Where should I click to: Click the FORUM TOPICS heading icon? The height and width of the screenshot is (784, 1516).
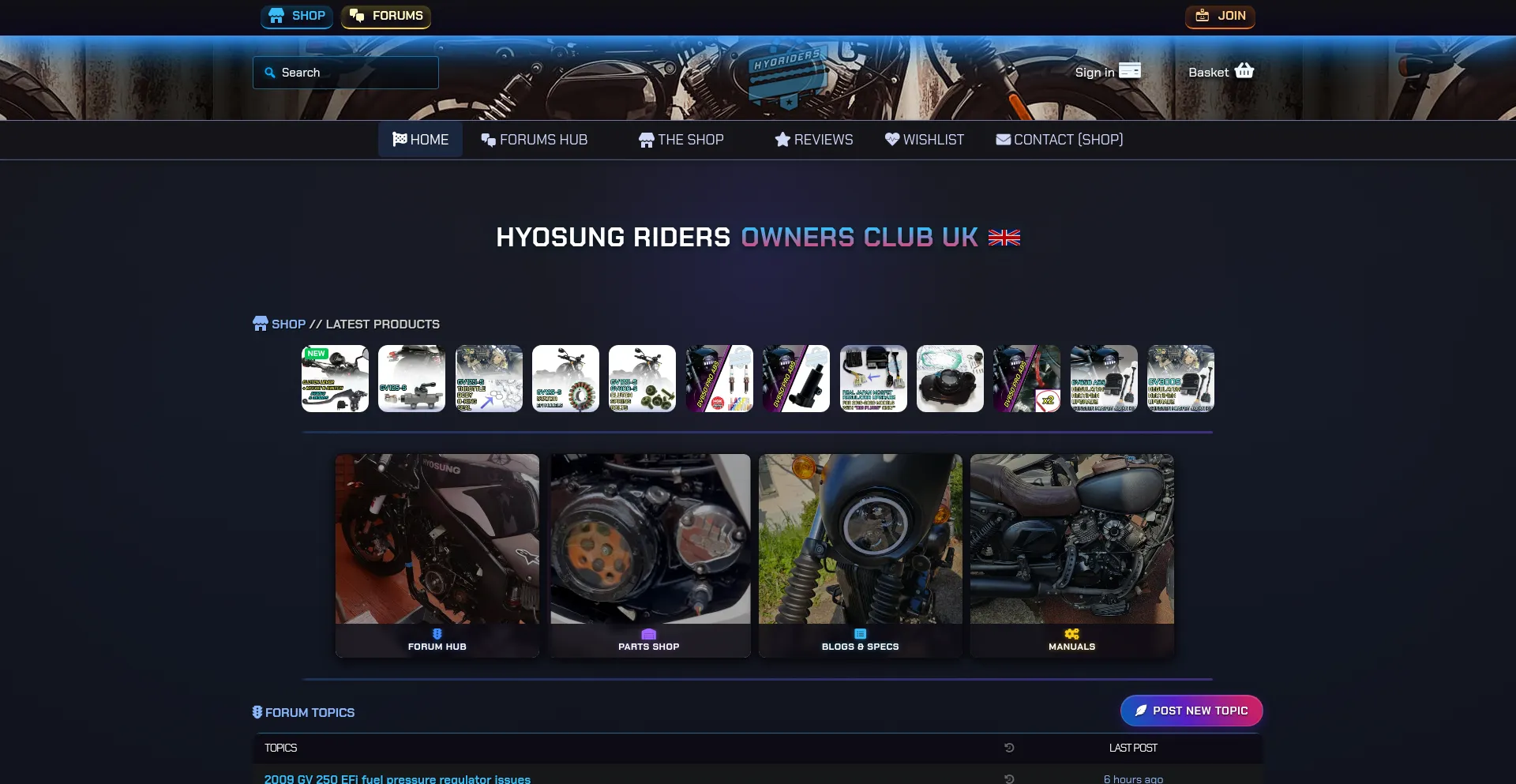(x=257, y=712)
